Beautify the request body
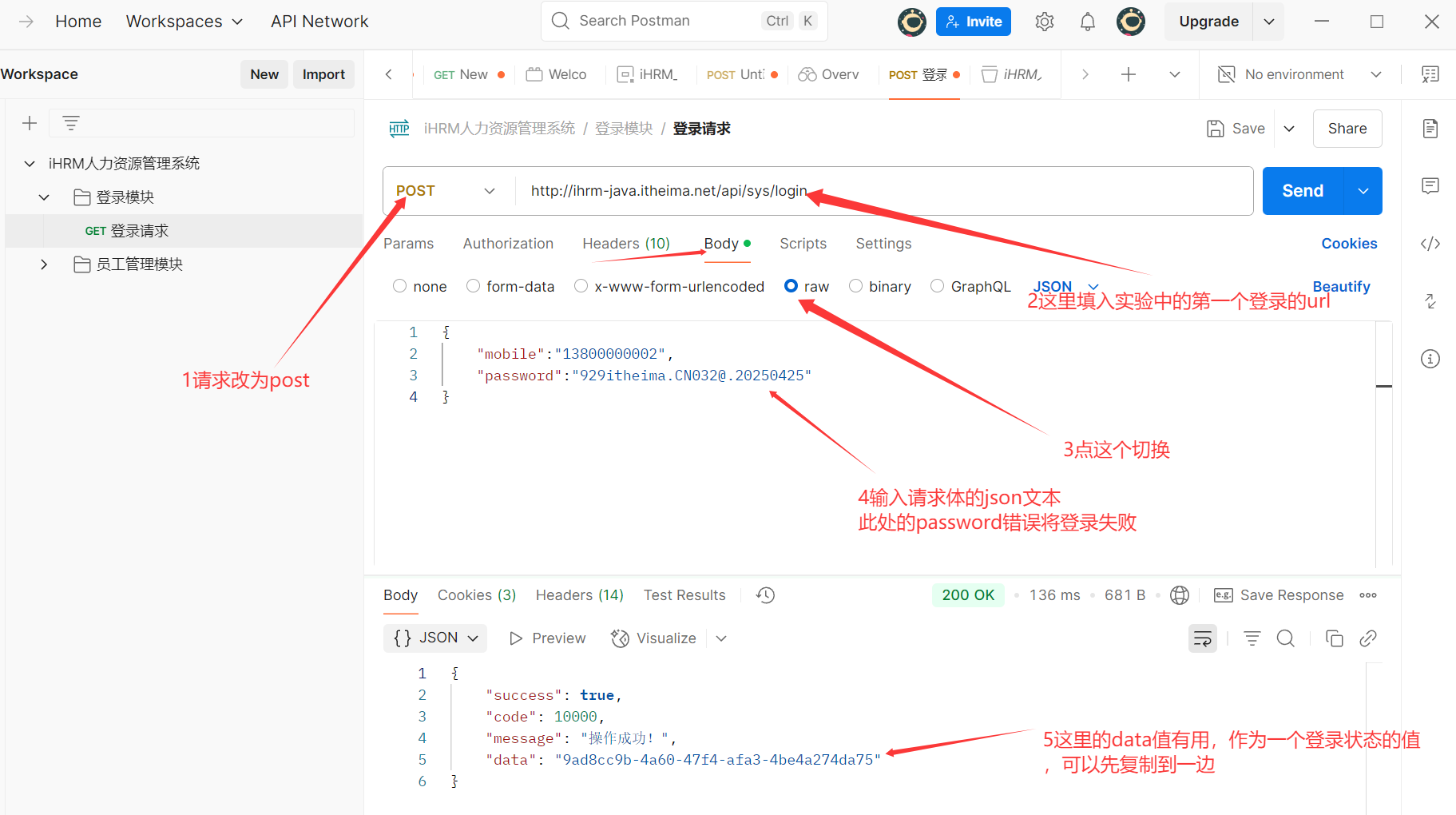 [x=1341, y=286]
